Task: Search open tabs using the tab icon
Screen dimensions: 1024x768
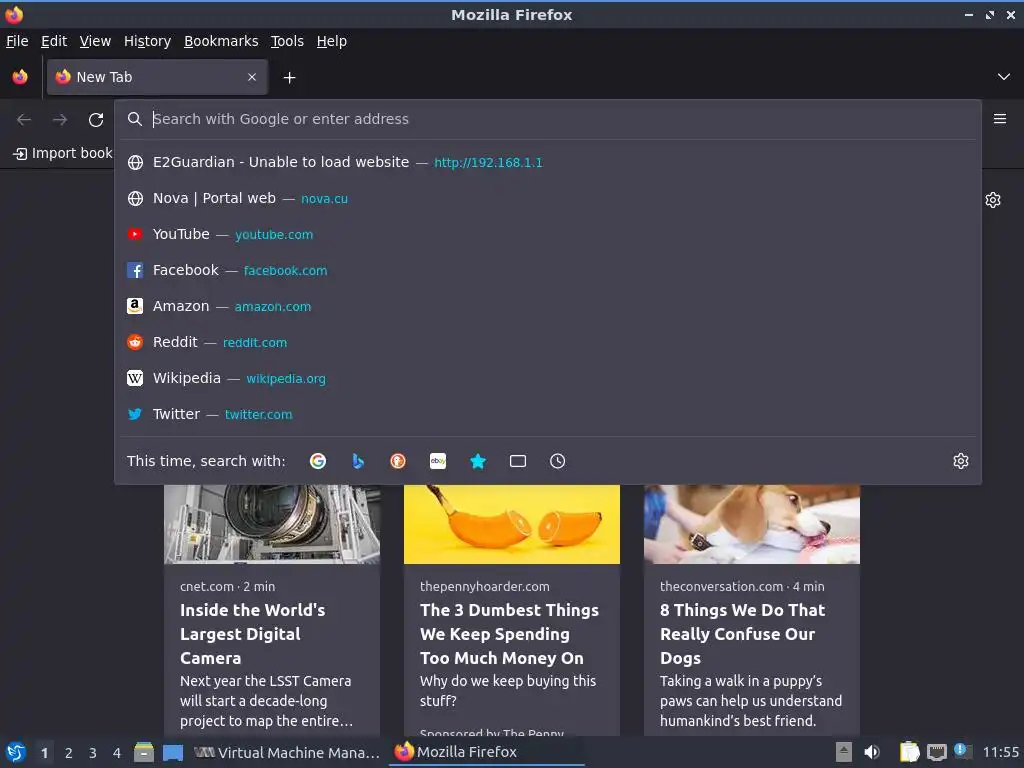Action: [x=518, y=461]
